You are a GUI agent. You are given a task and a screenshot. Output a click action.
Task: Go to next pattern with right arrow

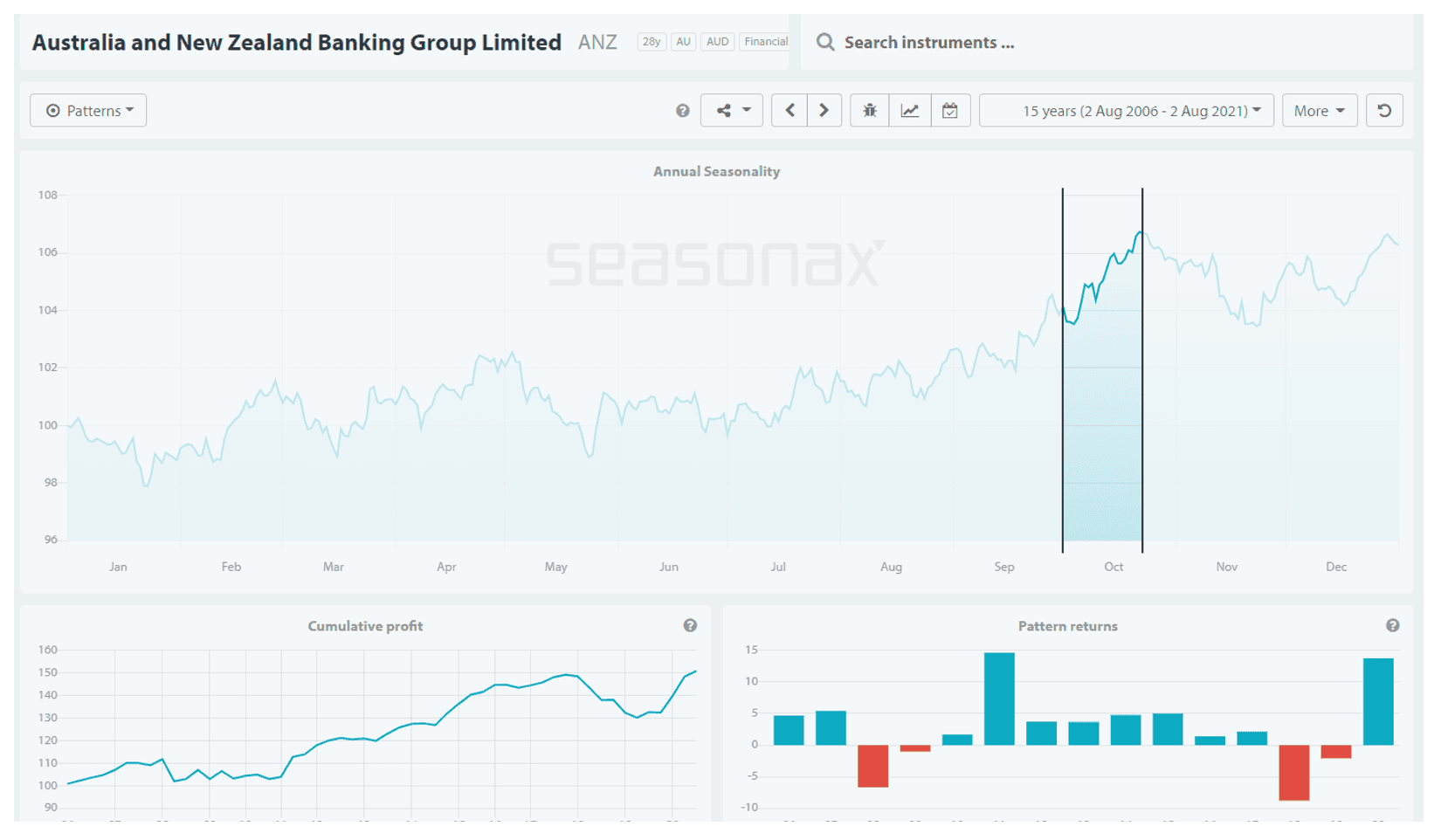coord(824,111)
